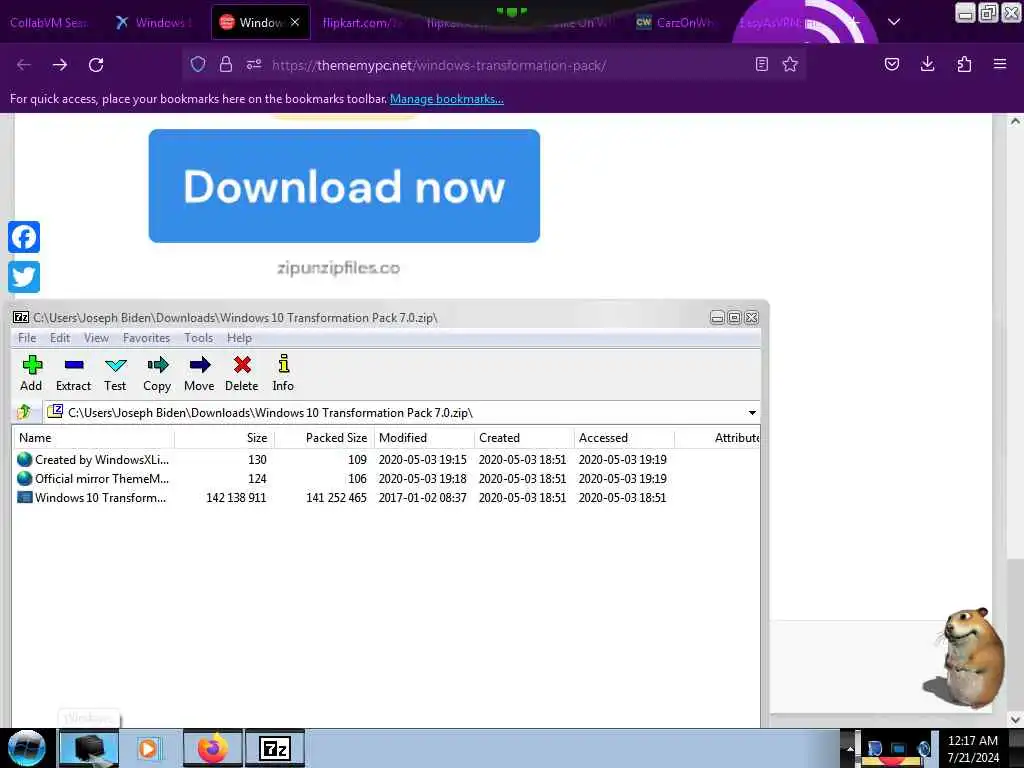Open the Help menu in 7-Zip
Image resolution: width=1024 pixels, height=768 pixels.
coord(239,338)
